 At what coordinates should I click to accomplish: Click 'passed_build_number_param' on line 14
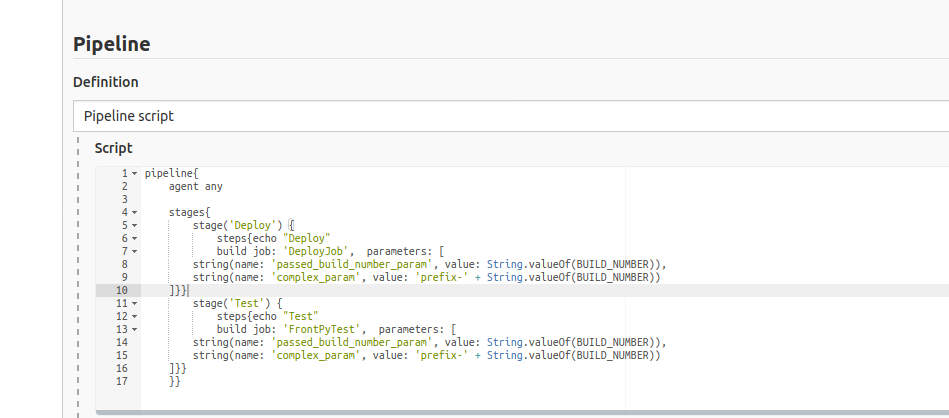click(x=352, y=342)
